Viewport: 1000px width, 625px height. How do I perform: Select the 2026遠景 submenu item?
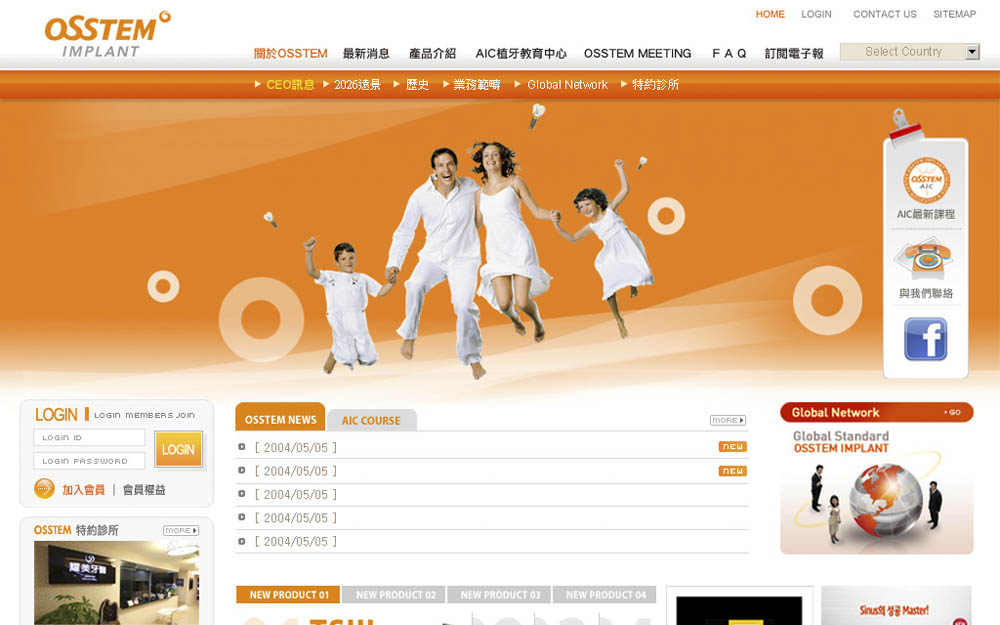tap(357, 85)
